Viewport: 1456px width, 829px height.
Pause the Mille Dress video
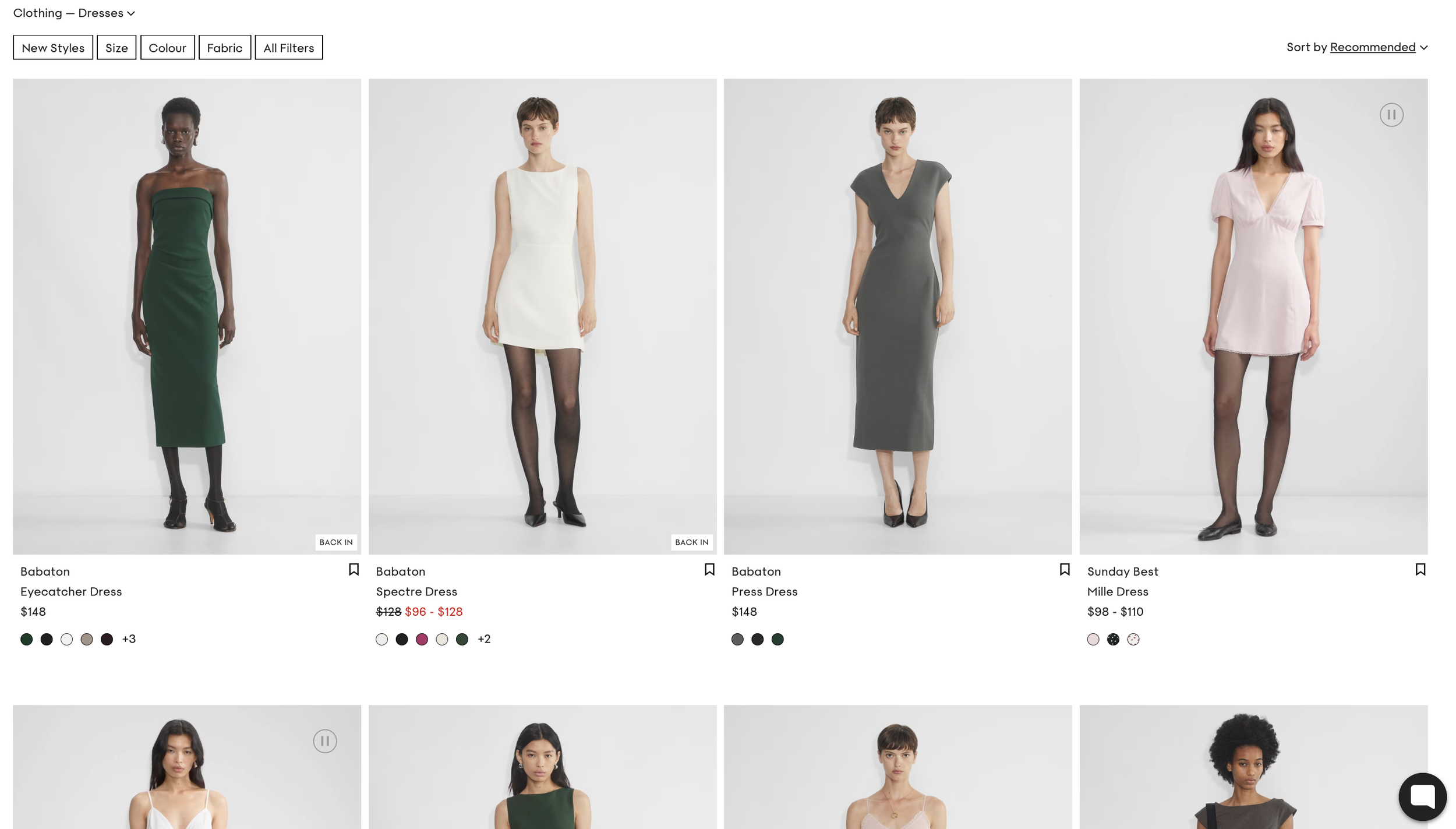[x=1391, y=115]
